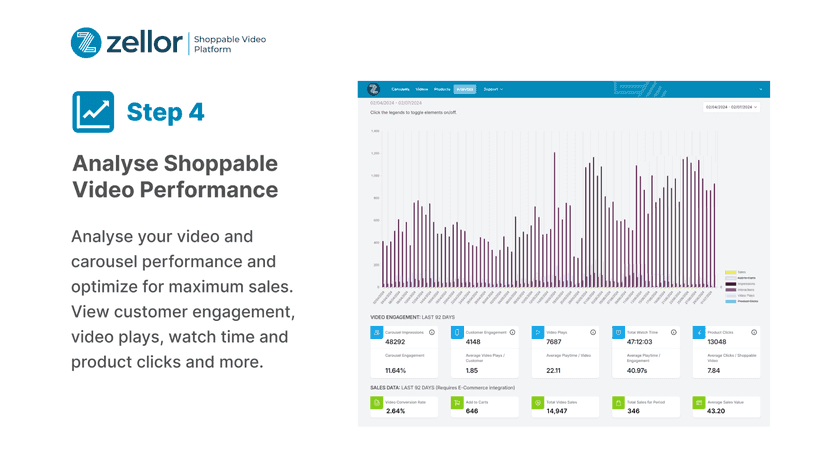This screenshot has width=828, height=466.
Task: Expand the Support menu
Action: click(493, 89)
